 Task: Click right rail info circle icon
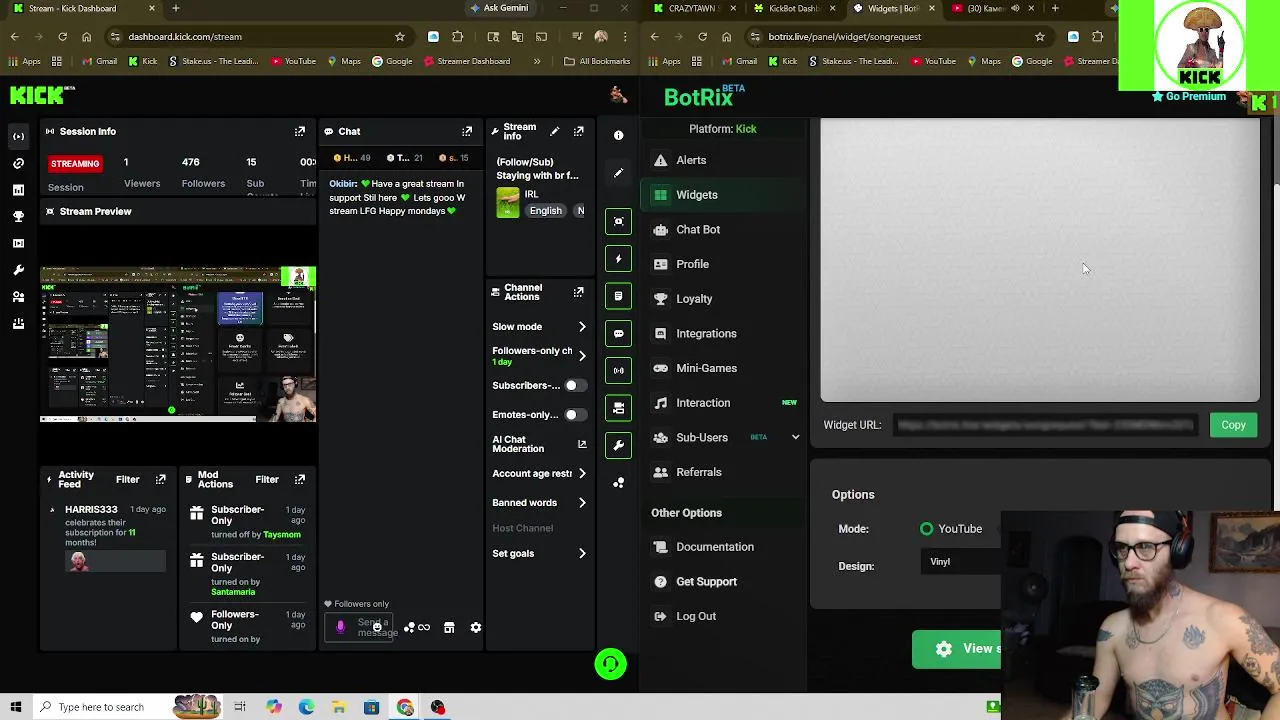pyautogui.click(x=618, y=135)
